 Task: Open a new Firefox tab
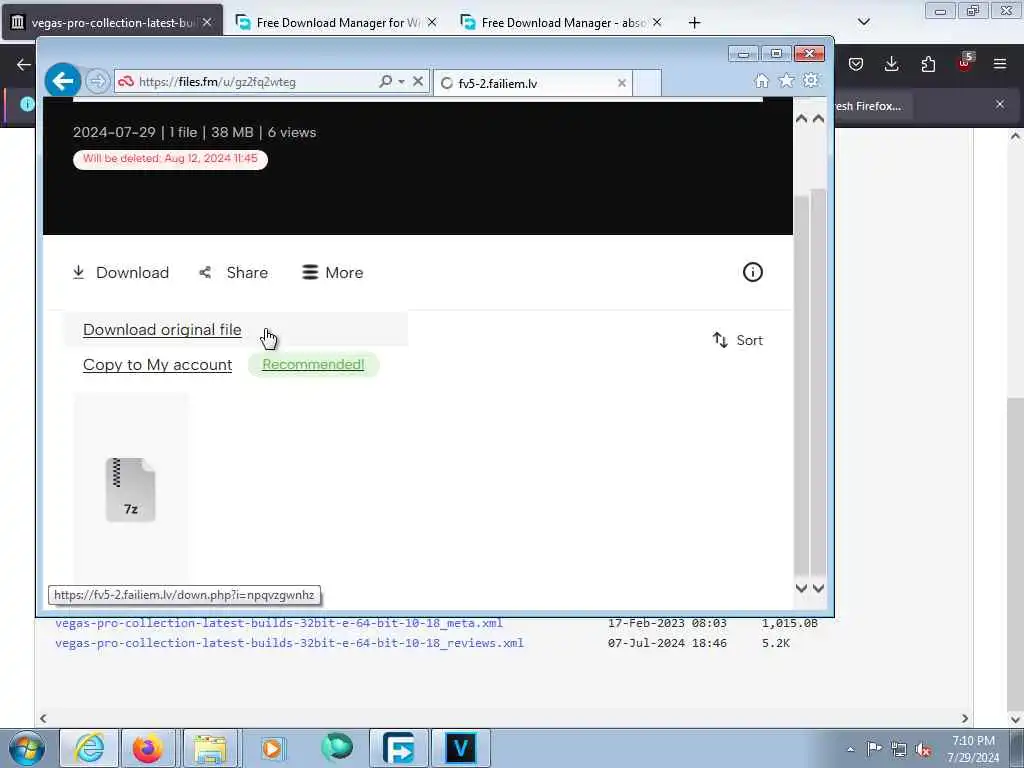(694, 23)
